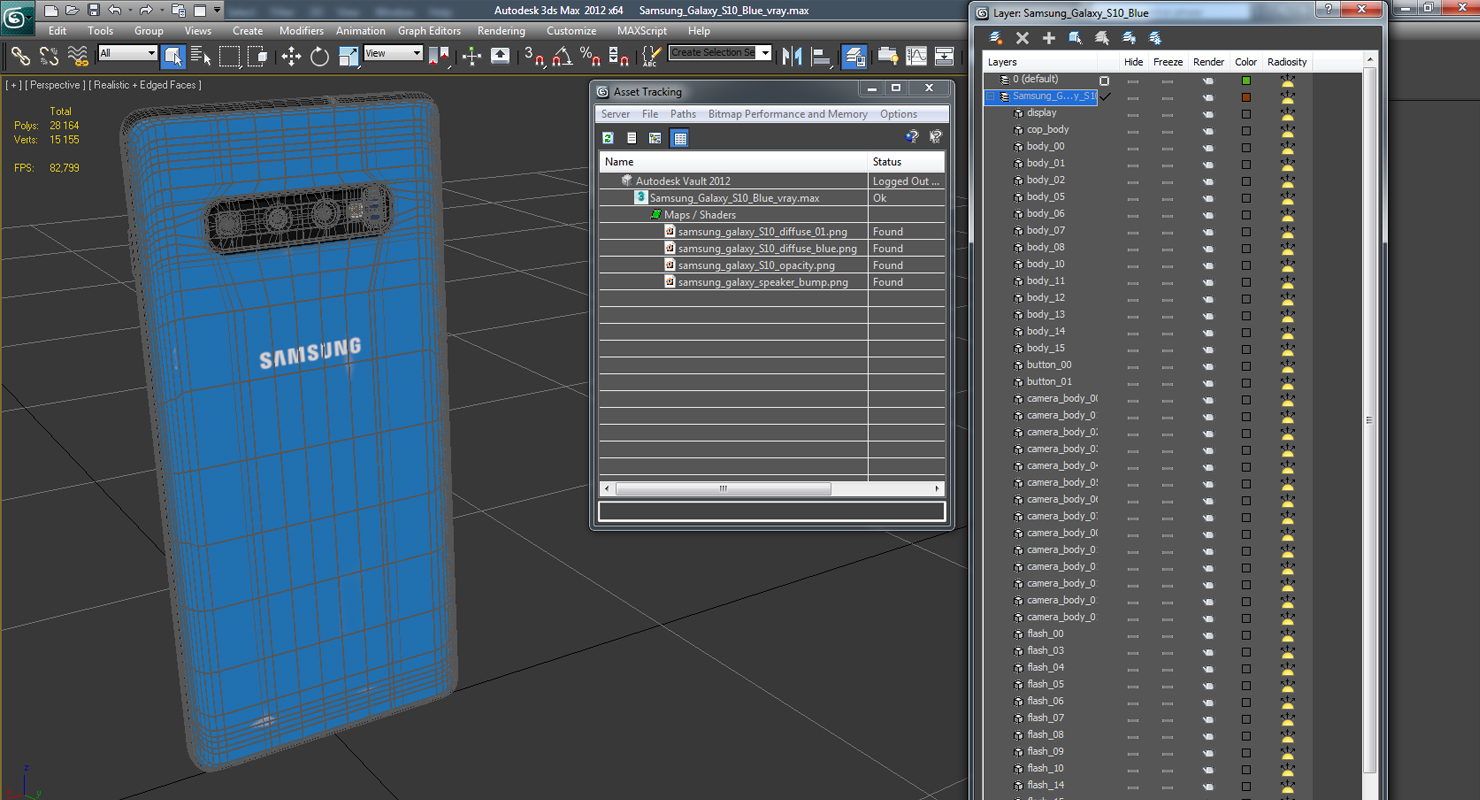Switch Asset Tracking to table view
Image resolution: width=1480 pixels, height=800 pixels.
click(680, 138)
